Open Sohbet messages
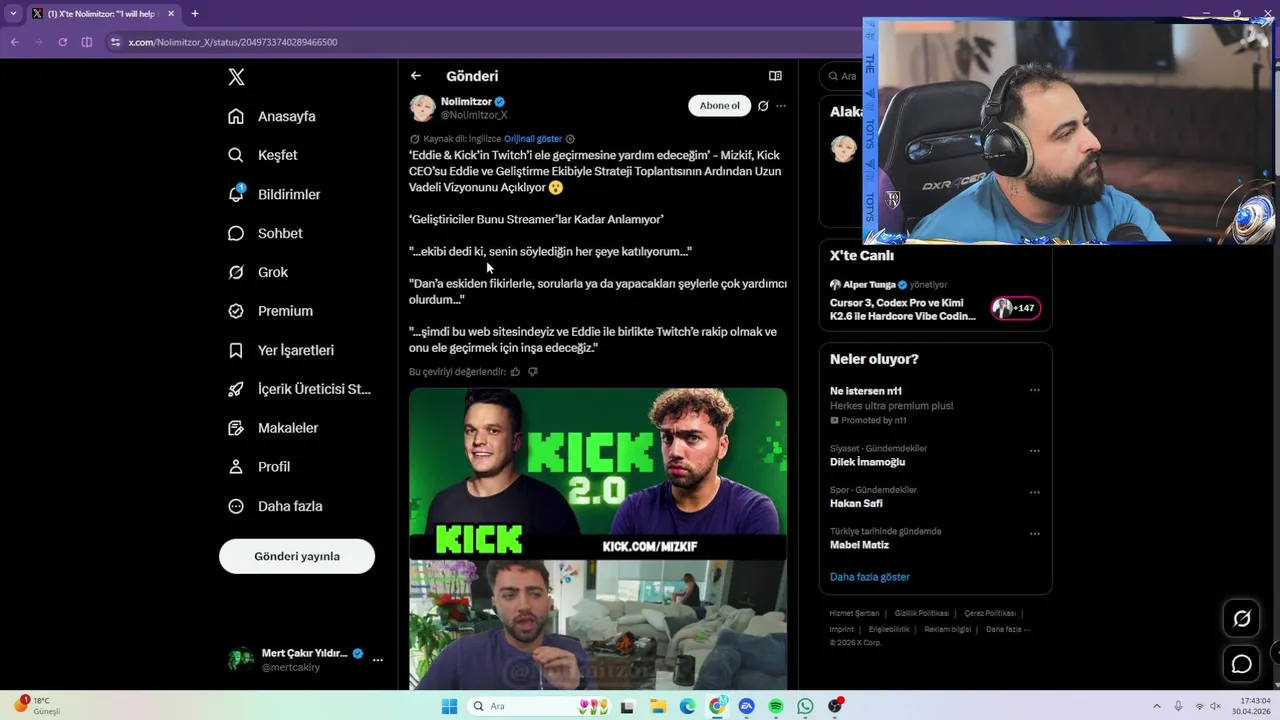The height and width of the screenshot is (720, 1280). coord(265,233)
